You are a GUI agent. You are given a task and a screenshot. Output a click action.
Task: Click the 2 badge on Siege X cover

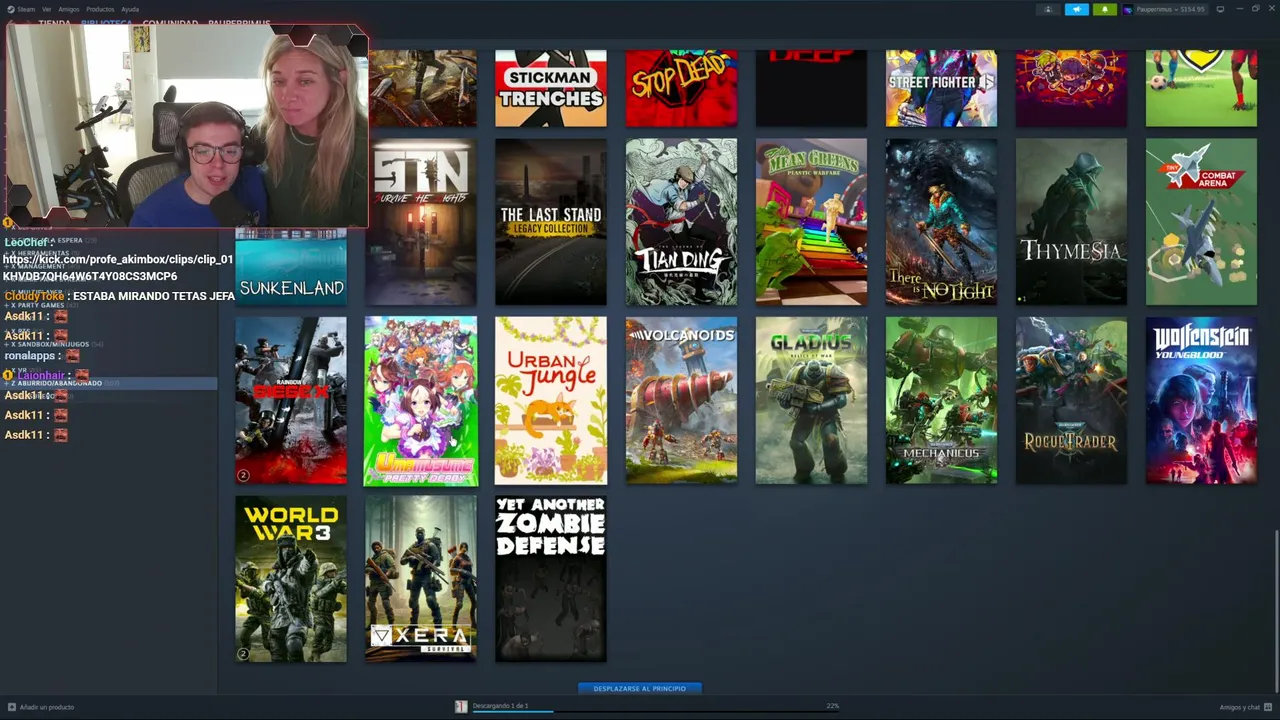[x=243, y=475]
